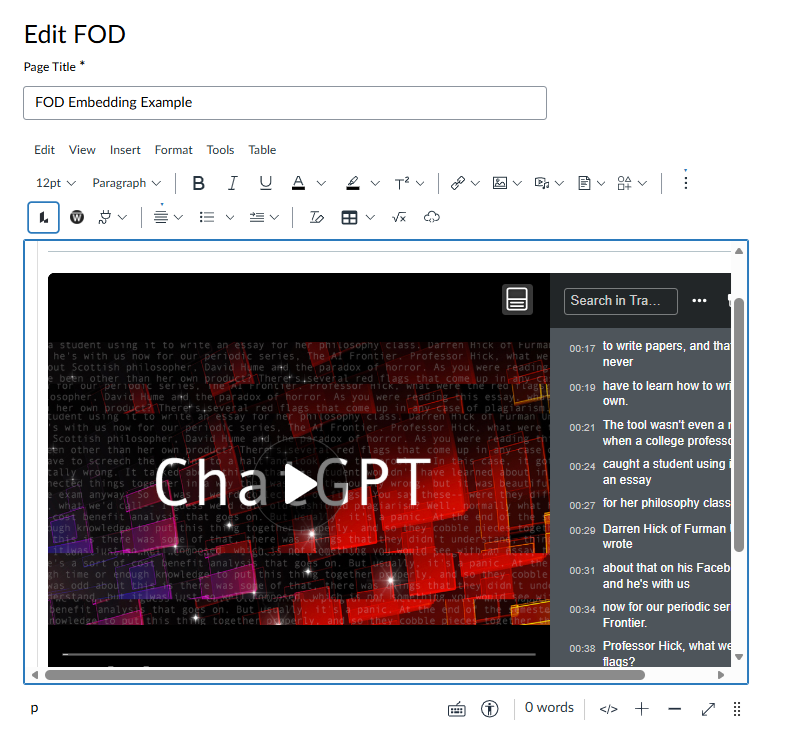Viewport: 788px width, 734px height.
Task: Open keyboard shortcuts icon
Action: (457, 709)
